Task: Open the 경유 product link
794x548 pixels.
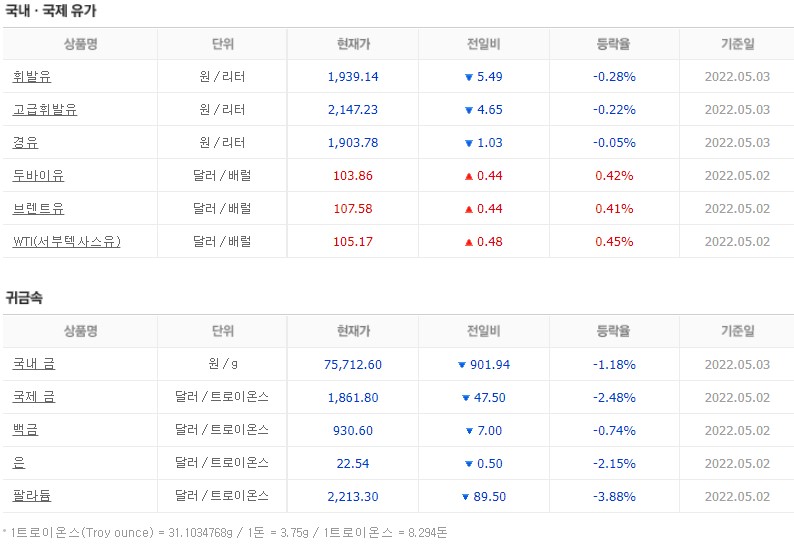Action: (x=25, y=142)
